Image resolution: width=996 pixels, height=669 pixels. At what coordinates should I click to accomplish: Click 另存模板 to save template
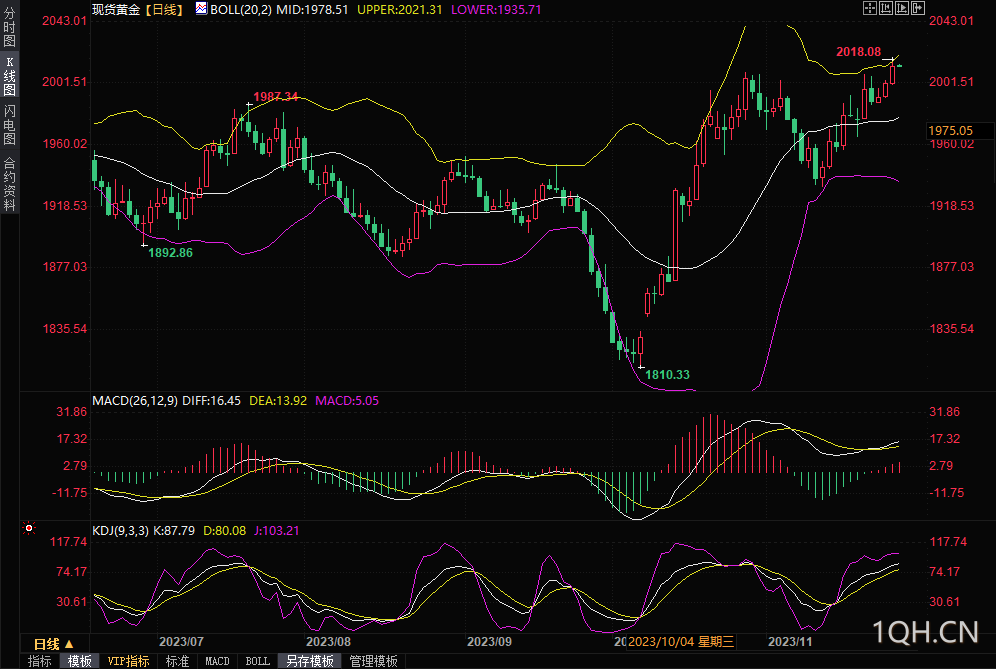309,661
